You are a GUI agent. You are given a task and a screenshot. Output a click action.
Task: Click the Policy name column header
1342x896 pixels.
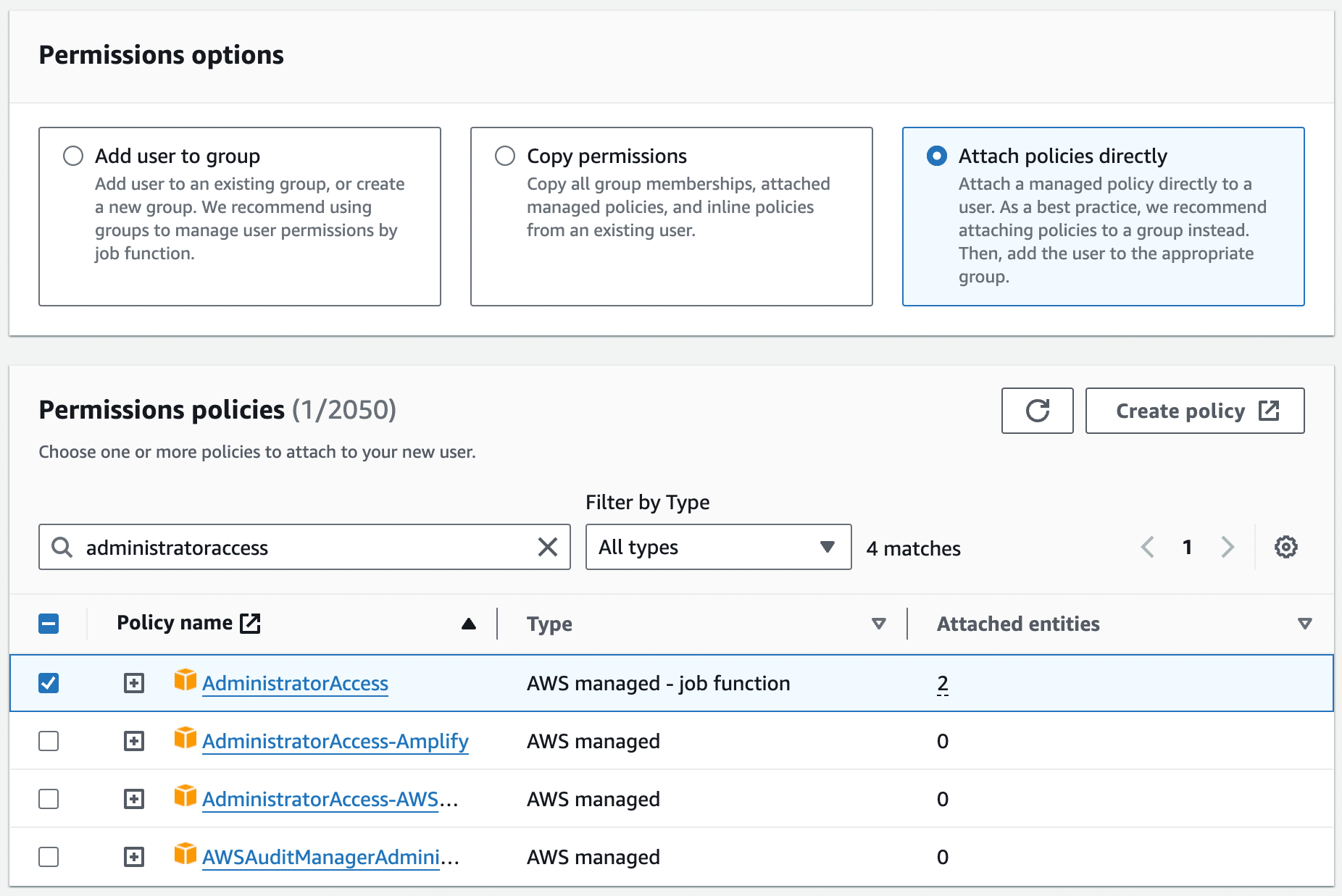[175, 623]
